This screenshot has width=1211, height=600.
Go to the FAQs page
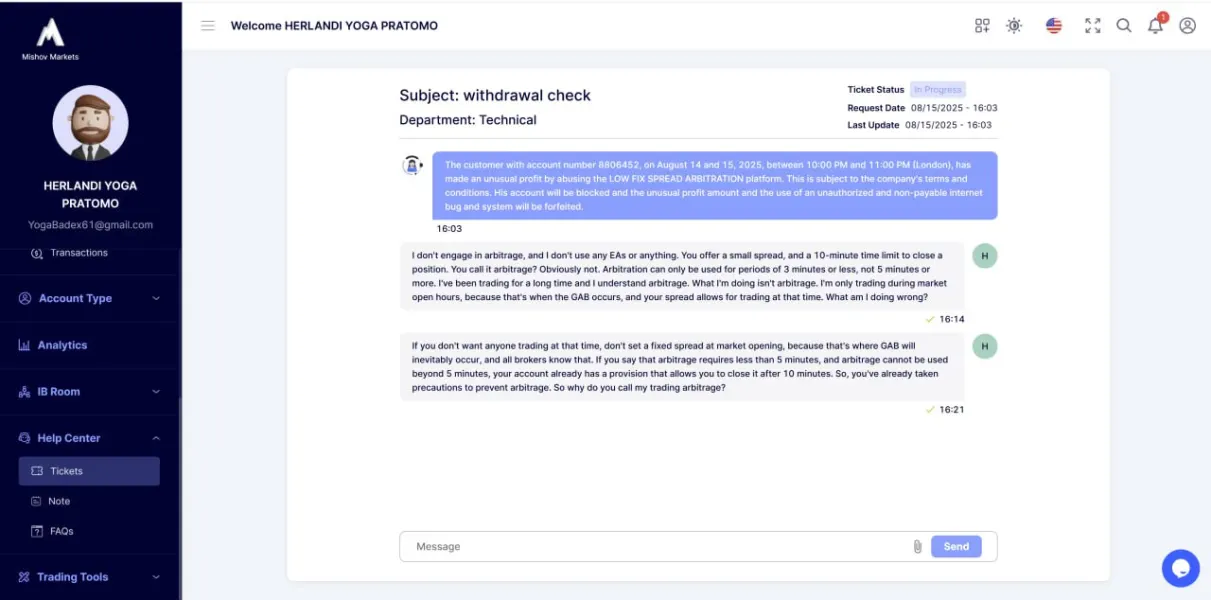[61, 531]
